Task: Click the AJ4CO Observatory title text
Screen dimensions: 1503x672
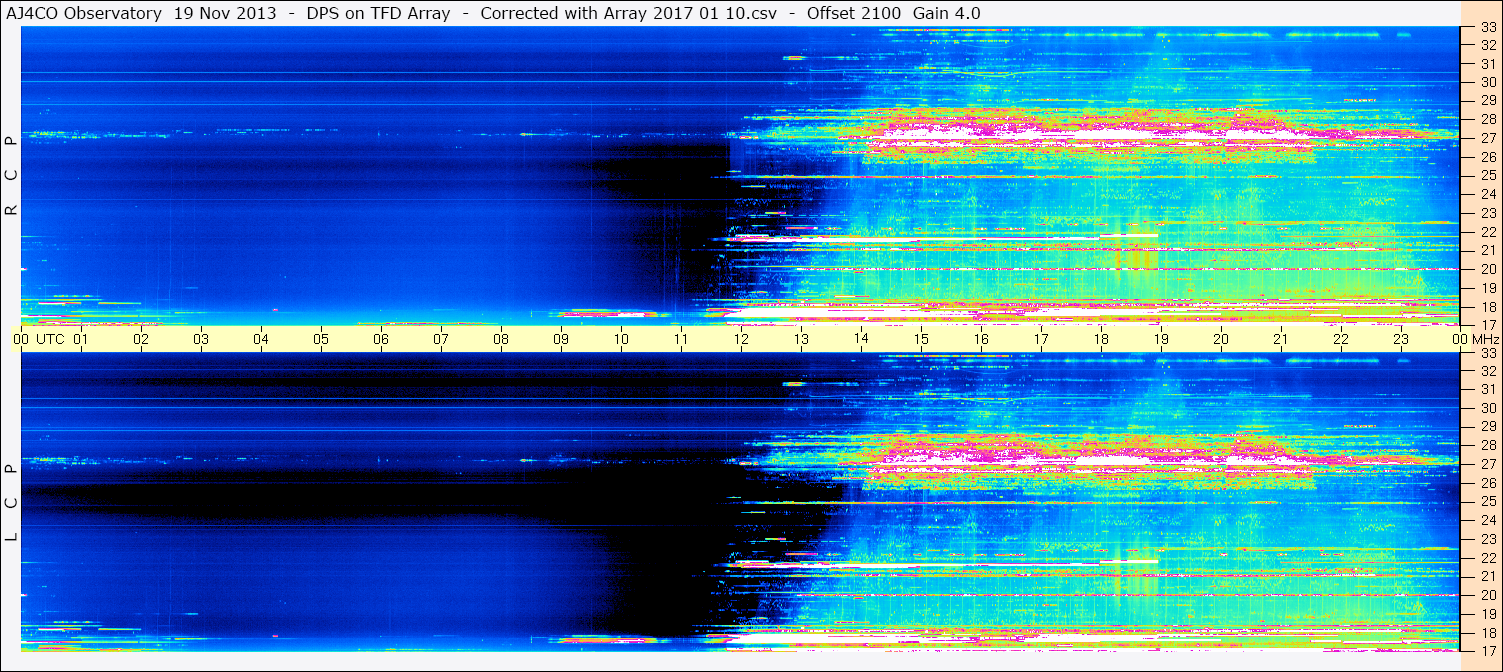Action: 85,13
